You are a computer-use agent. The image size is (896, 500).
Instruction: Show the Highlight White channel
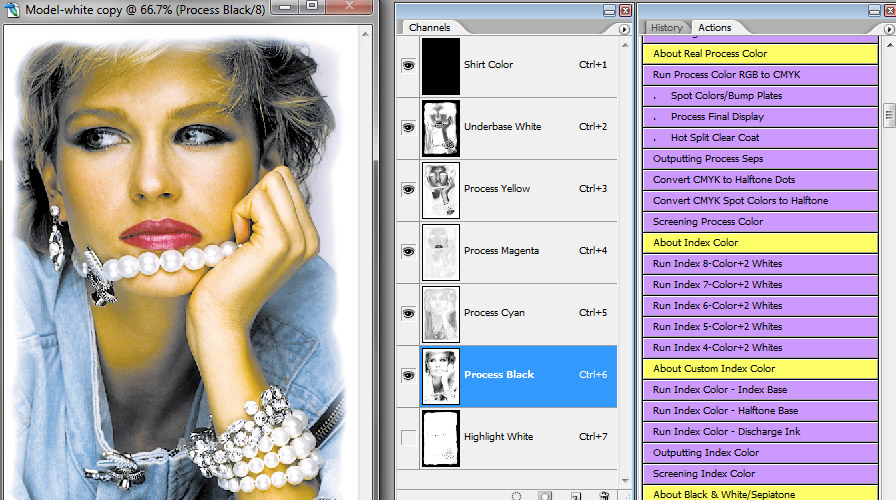(x=407, y=437)
